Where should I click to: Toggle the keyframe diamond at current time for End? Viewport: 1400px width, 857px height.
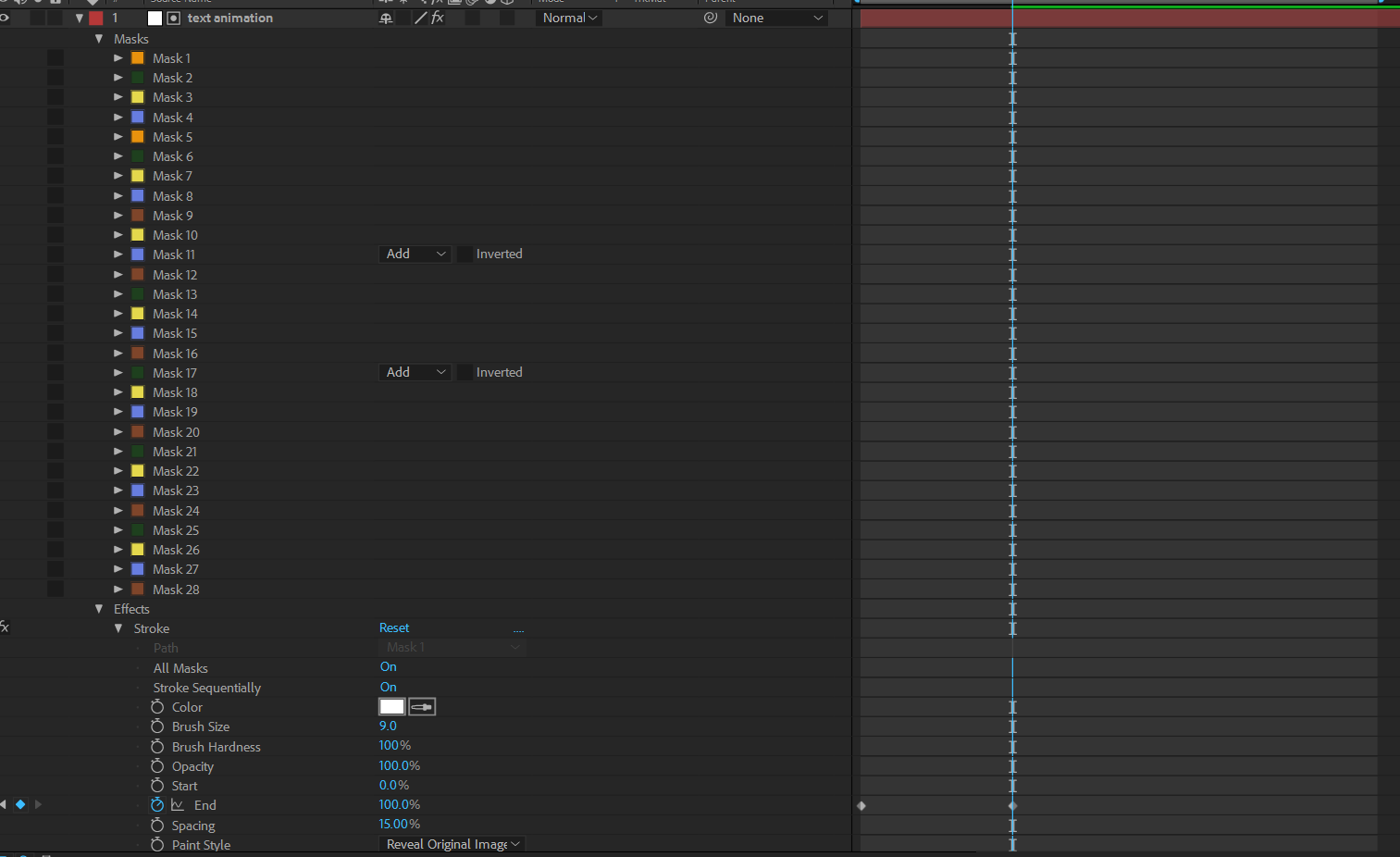20,804
